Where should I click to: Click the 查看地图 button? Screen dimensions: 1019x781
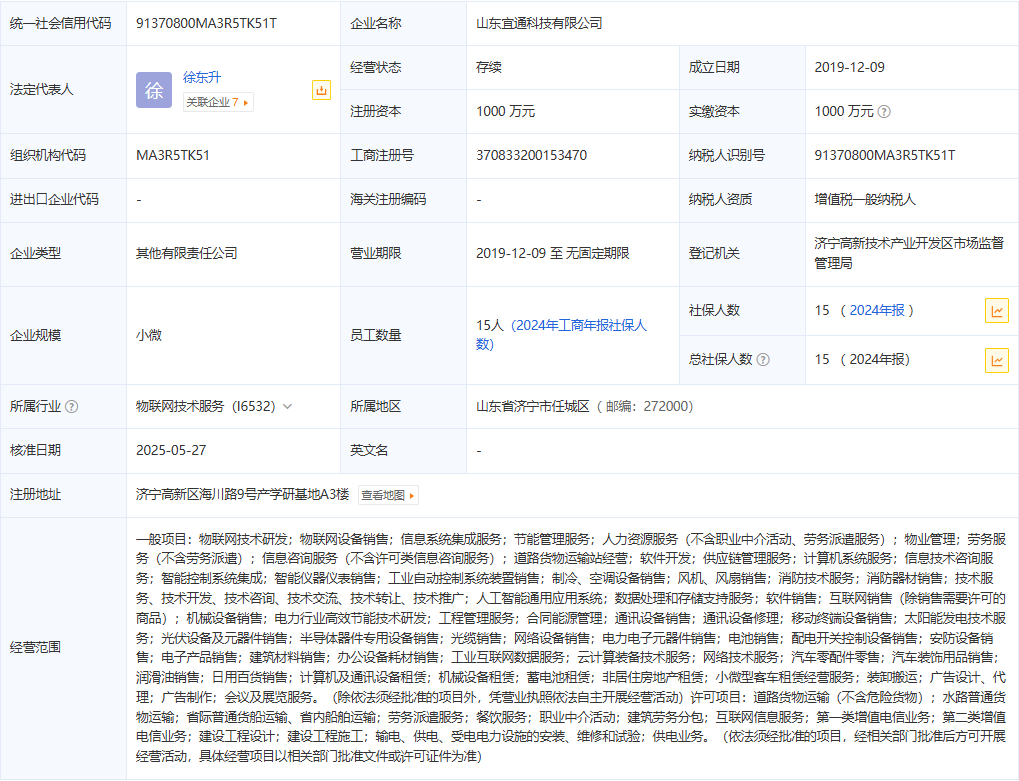coord(388,495)
